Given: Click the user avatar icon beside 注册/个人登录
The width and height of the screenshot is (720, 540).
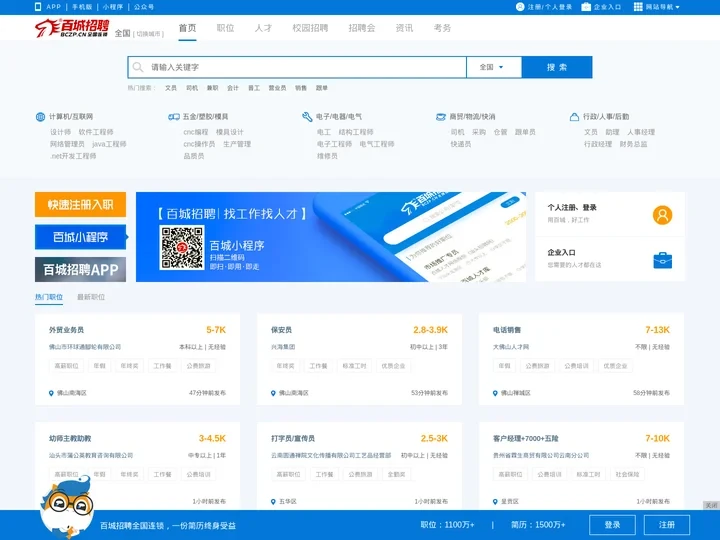Looking at the screenshot, I should click(520, 7).
